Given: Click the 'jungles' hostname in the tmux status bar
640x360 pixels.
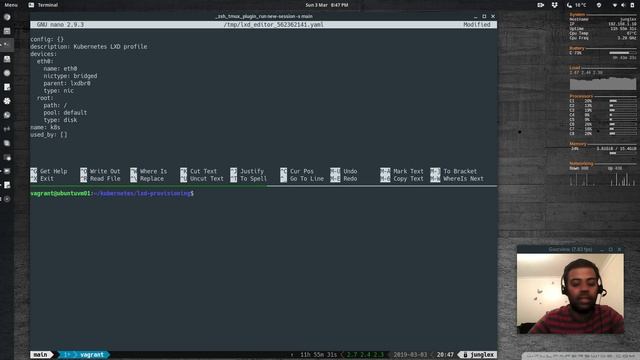Looking at the screenshot, I should tap(478, 355).
